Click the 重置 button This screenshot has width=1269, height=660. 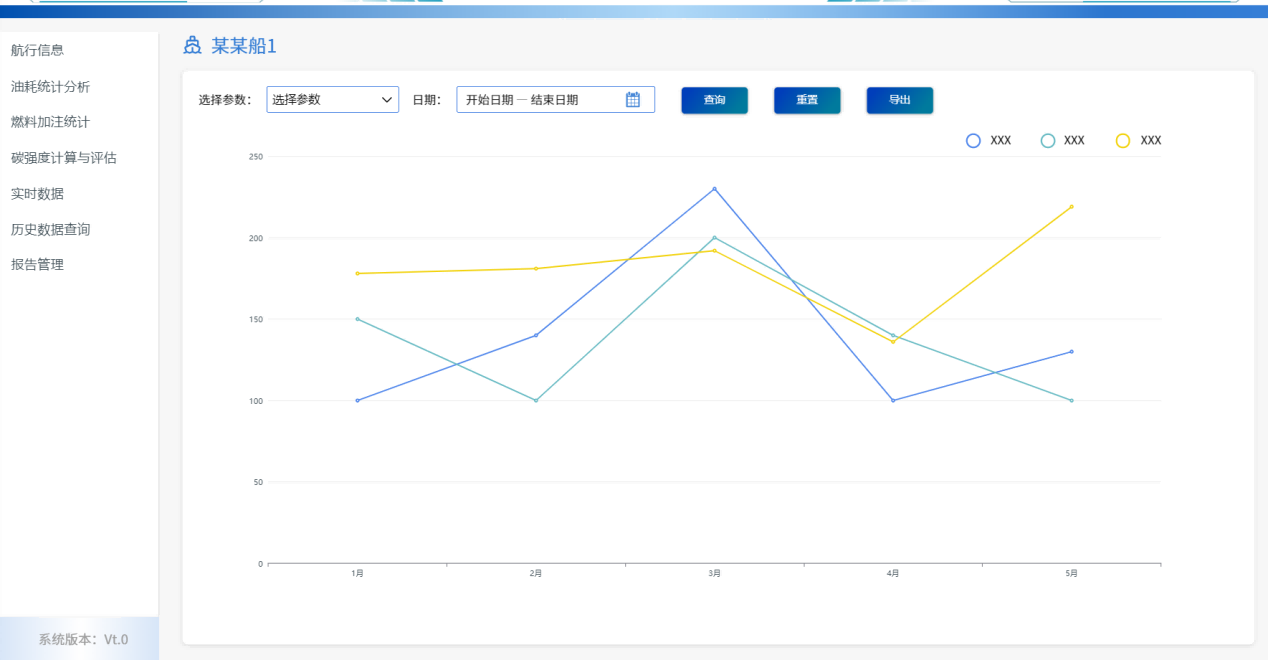tap(807, 100)
